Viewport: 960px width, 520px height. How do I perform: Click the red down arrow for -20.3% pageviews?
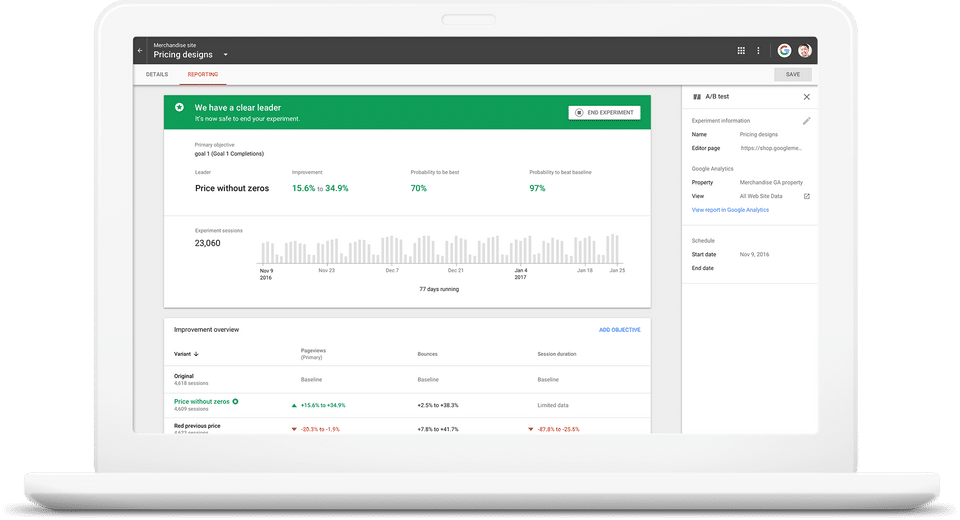click(x=294, y=429)
